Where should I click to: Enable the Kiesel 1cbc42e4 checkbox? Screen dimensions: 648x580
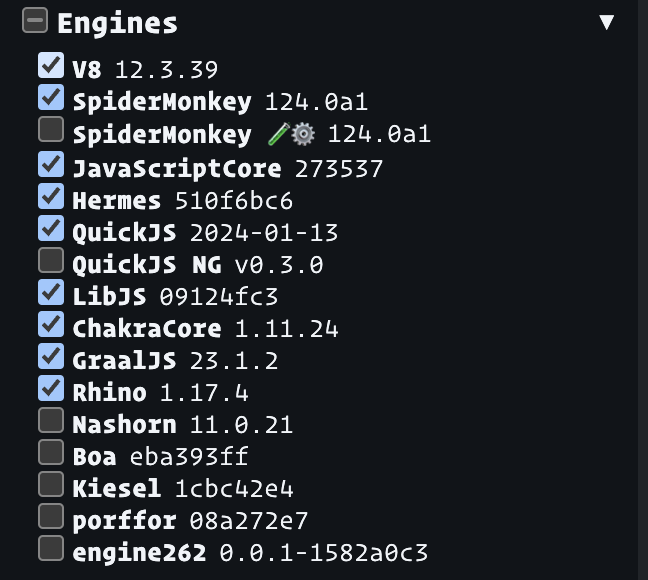(x=51, y=484)
